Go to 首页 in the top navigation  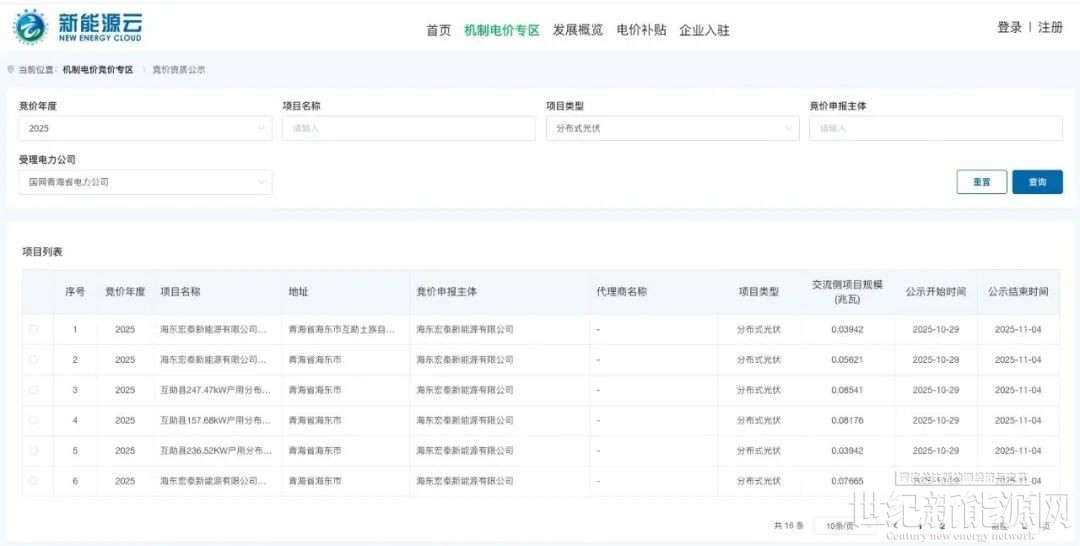(438, 30)
